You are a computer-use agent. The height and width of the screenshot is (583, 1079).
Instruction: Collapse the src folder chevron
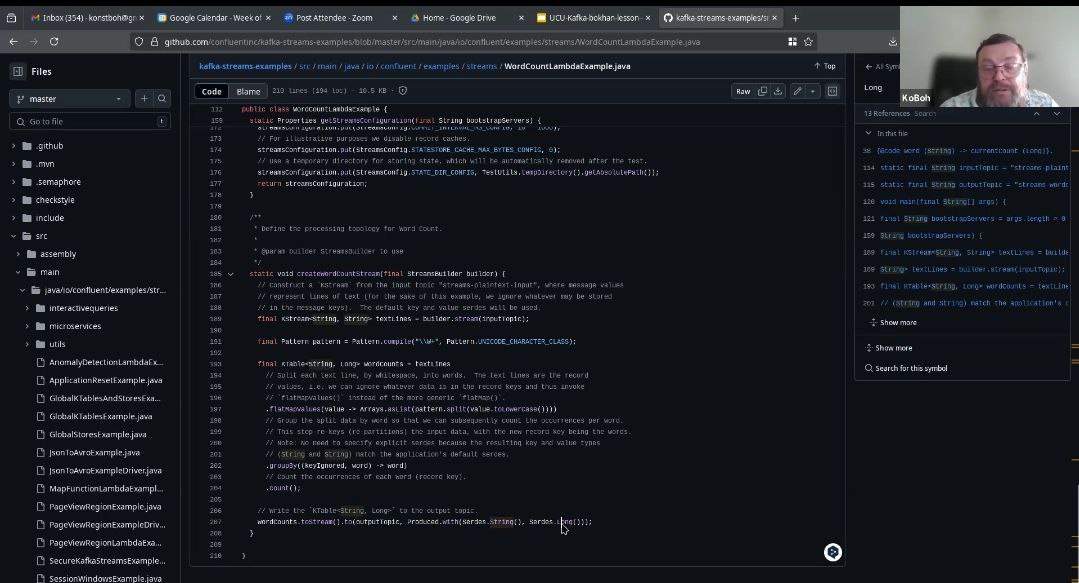(x=14, y=236)
